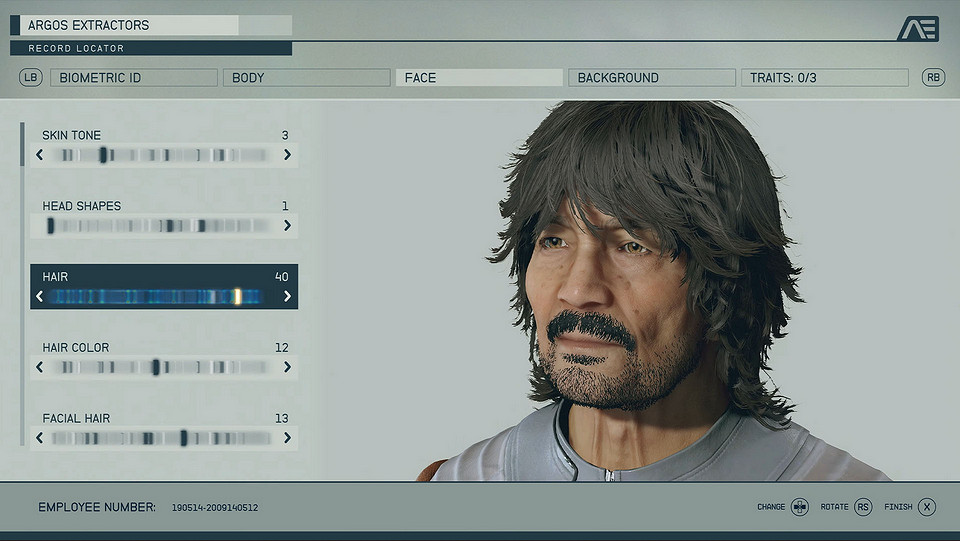Viewport: 960px width, 541px height.
Task: Advance Head Shapes with the right arrow
Action: point(288,226)
